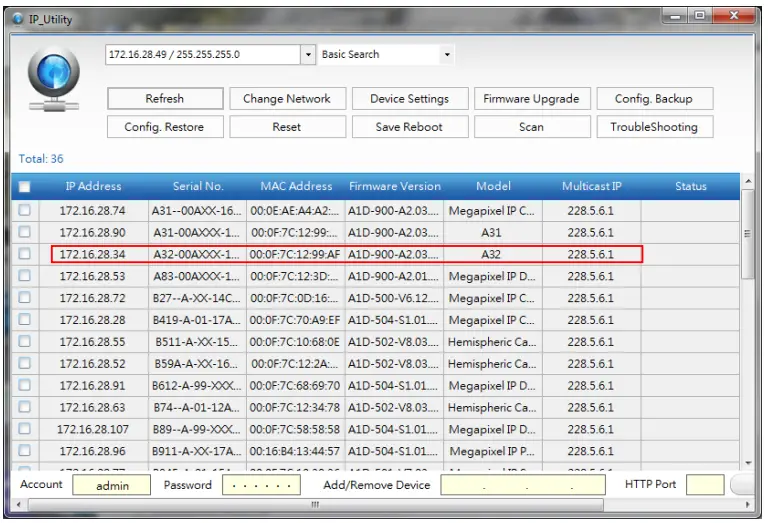Open the network address dropdown list
The width and height of the screenshot is (769, 523).
[308, 55]
